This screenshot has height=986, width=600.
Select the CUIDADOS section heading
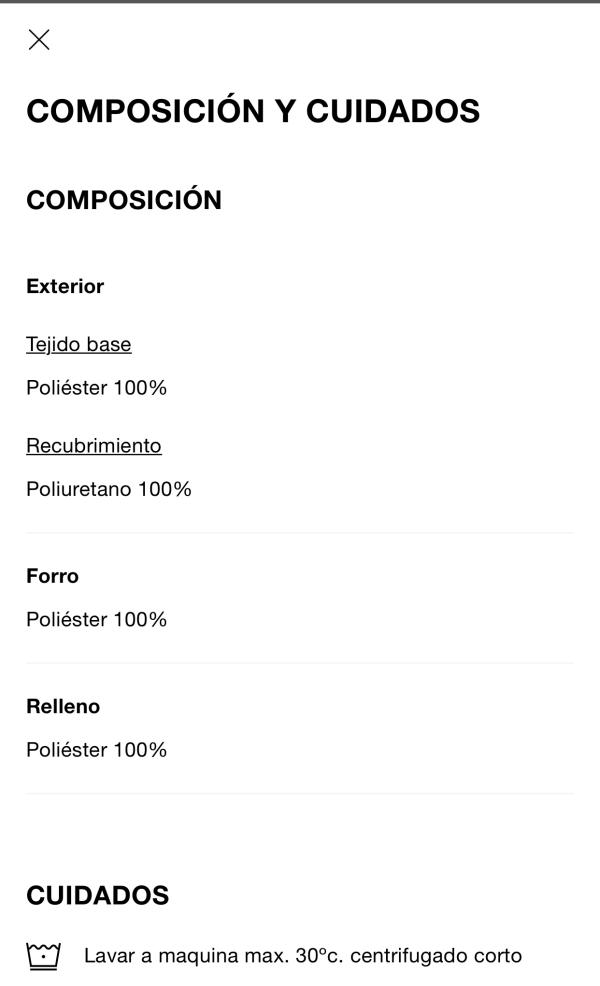click(97, 895)
